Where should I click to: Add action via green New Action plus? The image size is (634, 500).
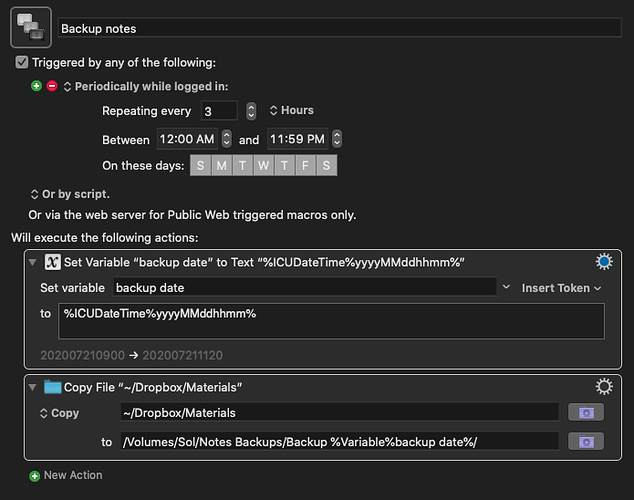[x=35, y=476]
